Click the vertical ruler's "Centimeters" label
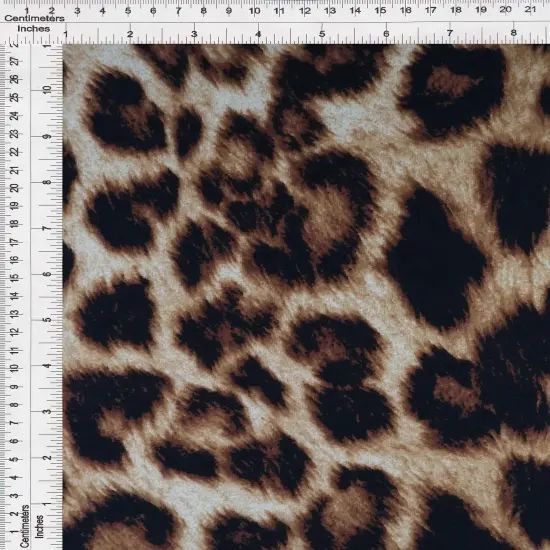Screen dimensions: 550x550 pos(24,526)
